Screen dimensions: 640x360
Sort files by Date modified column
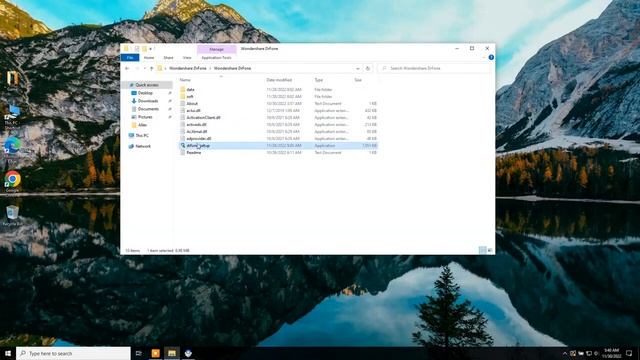click(279, 80)
